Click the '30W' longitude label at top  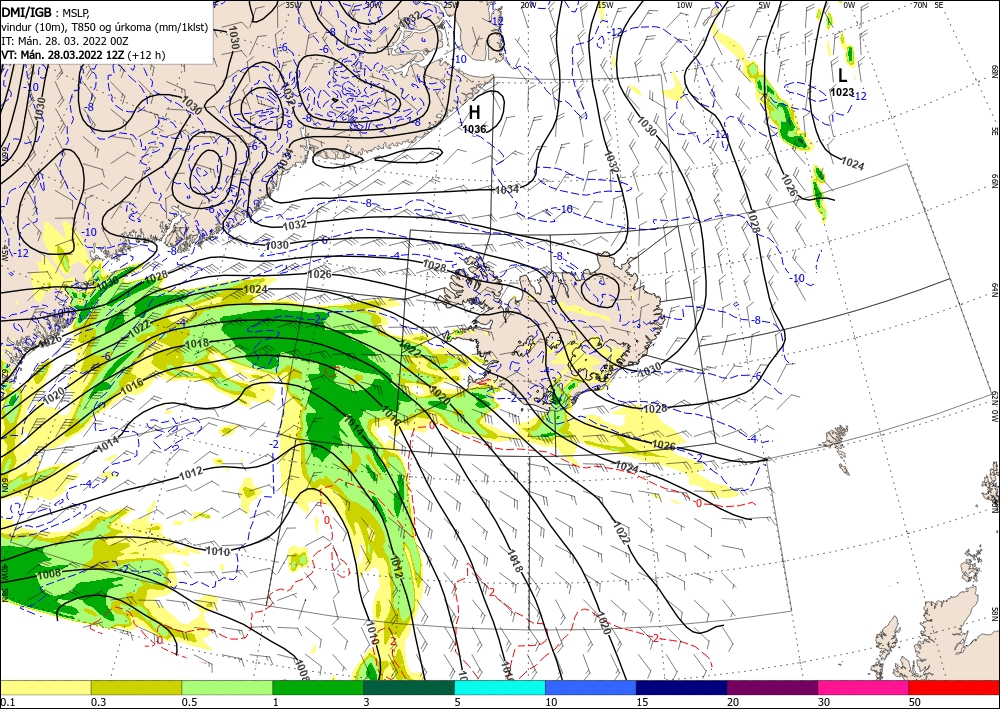click(x=374, y=5)
